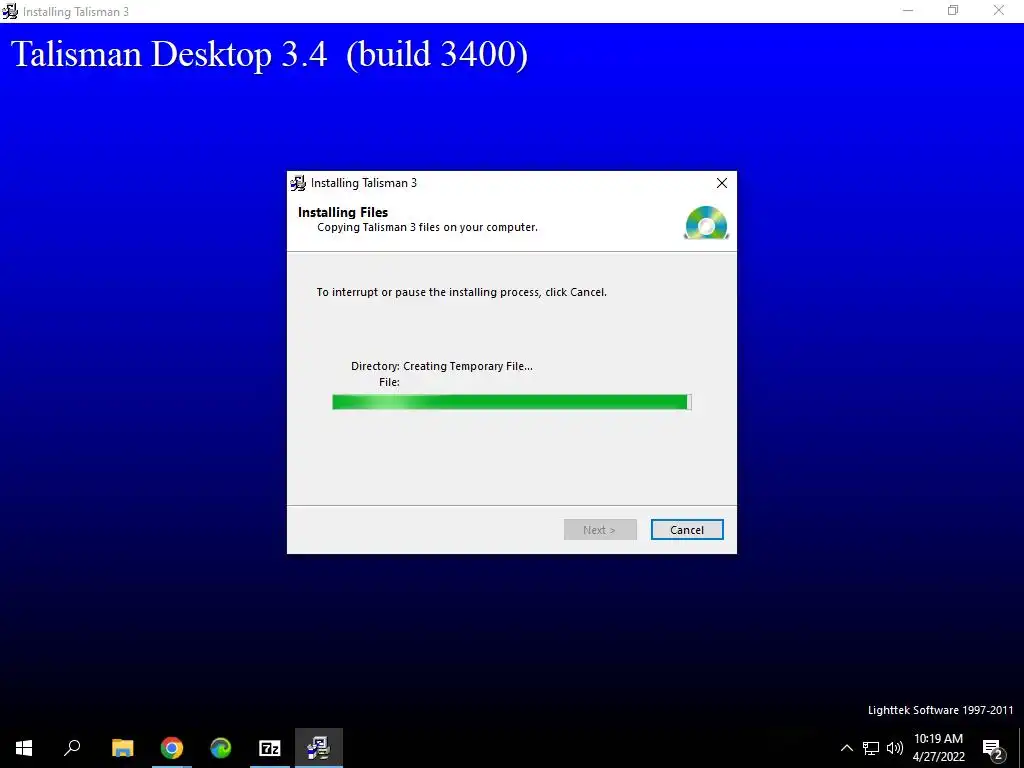
Task: Click 'Copying Talisman 3 files on your computer.' text
Action: 427,227
